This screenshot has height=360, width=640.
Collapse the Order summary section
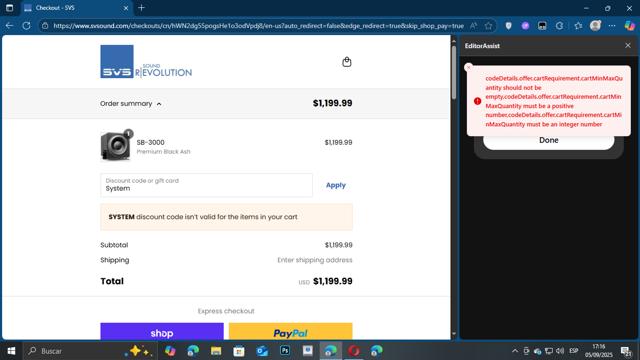coord(131,104)
